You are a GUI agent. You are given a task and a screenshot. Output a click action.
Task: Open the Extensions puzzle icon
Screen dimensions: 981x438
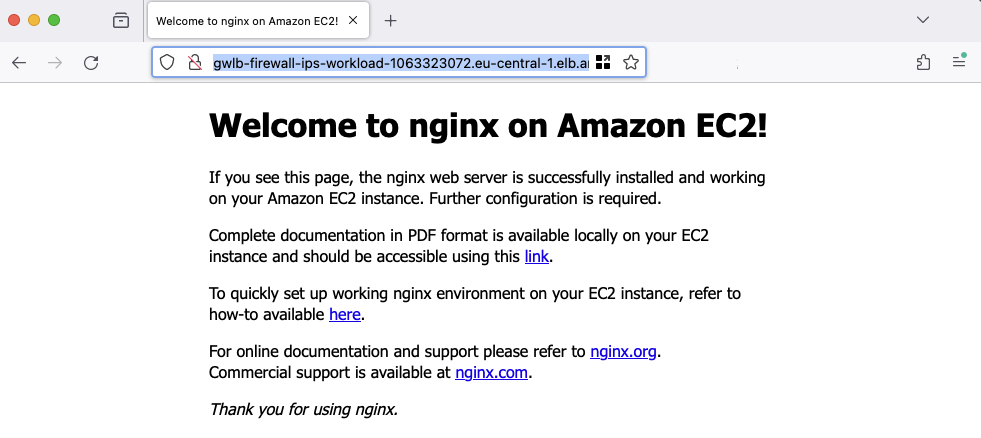coord(923,63)
